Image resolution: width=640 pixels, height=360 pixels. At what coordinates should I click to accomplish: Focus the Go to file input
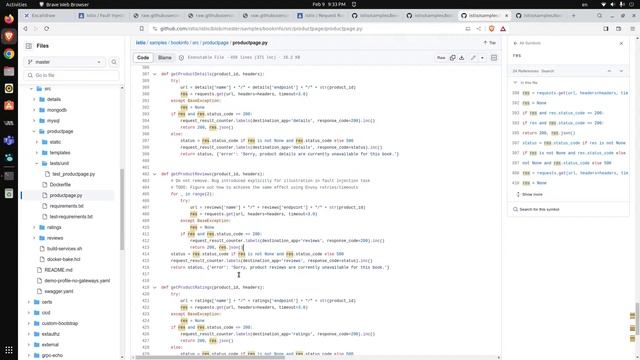(x=71, y=75)
